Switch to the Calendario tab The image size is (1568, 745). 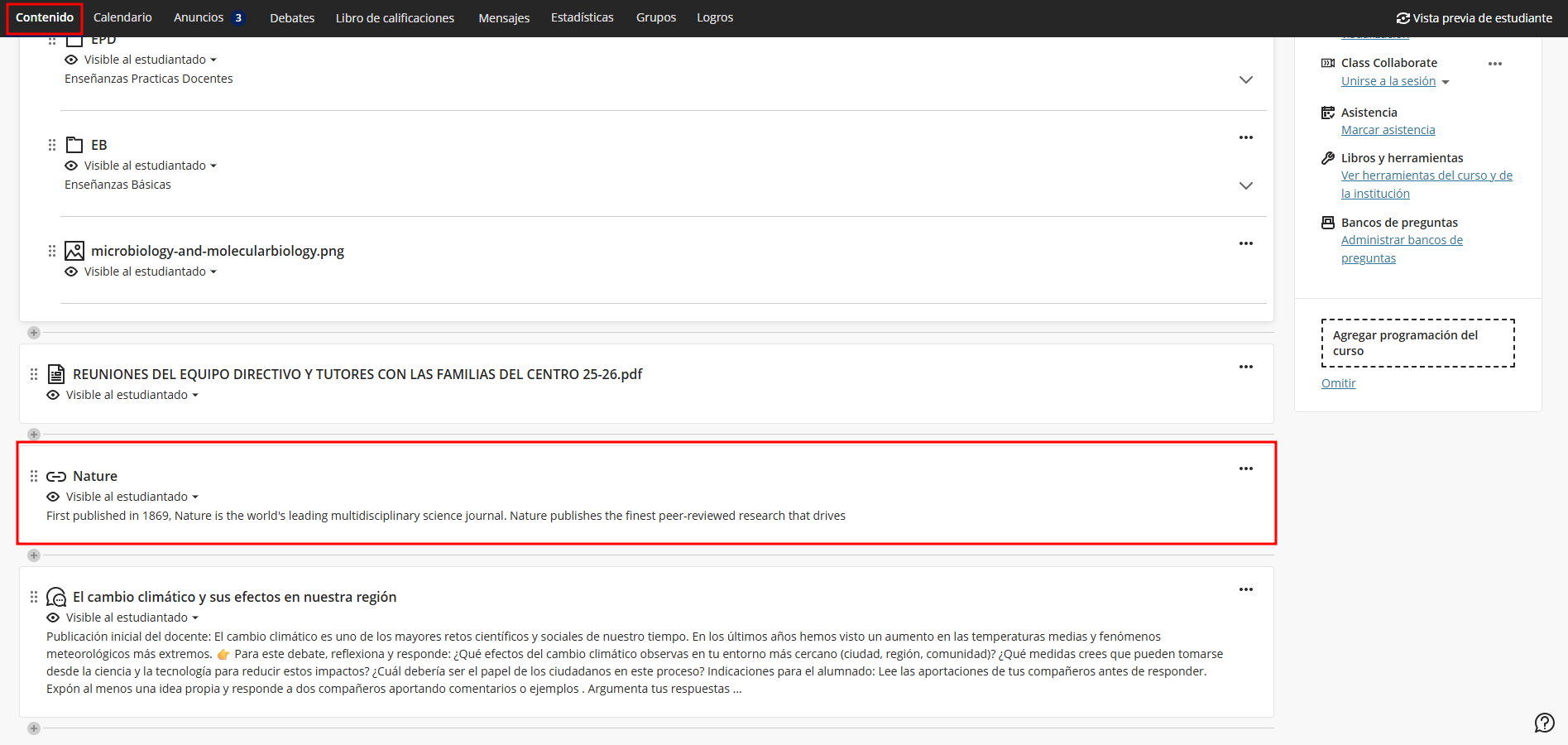[x=122, y=17]
